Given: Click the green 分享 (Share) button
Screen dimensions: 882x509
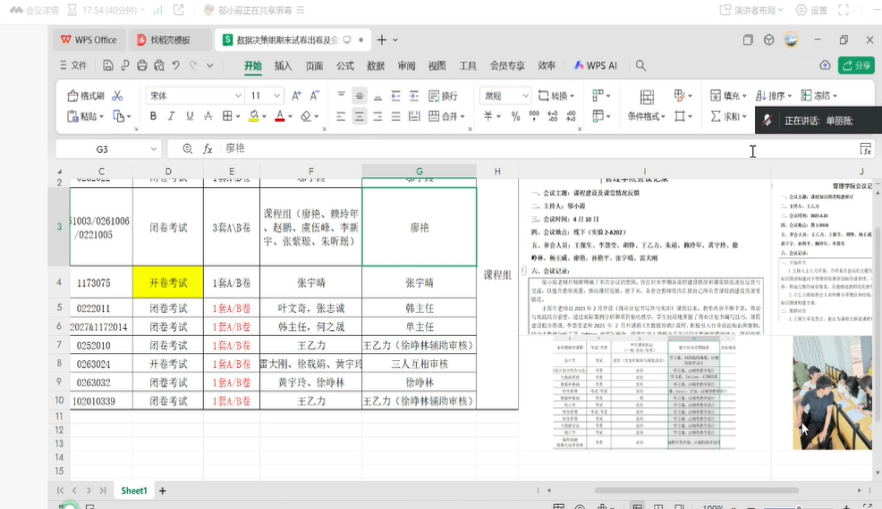Looking at the screenshot, I should (x=857, y=65).
